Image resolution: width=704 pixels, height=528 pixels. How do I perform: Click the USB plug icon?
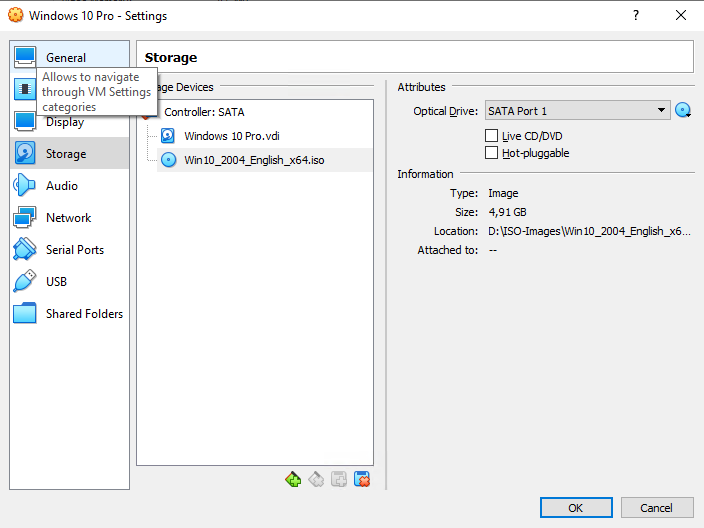point(25,281)
